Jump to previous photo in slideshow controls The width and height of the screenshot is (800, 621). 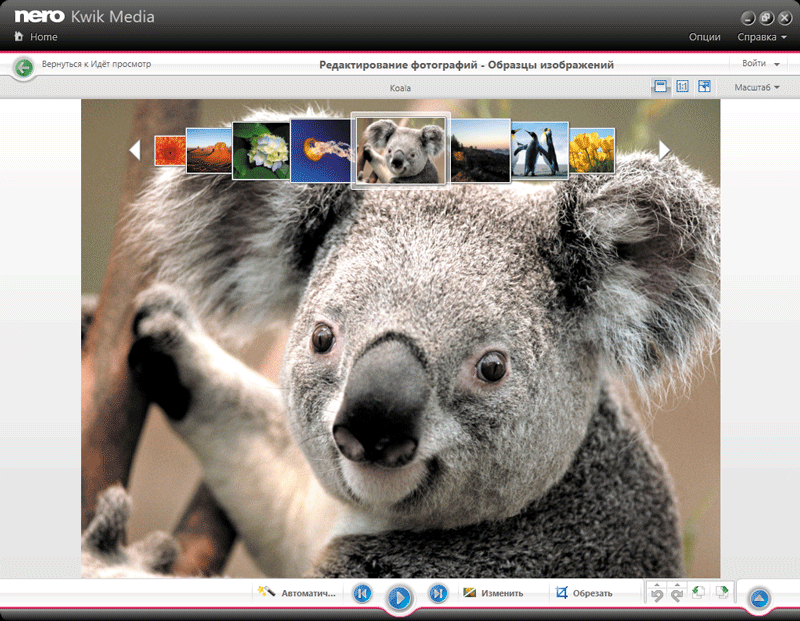click(362, 595)
